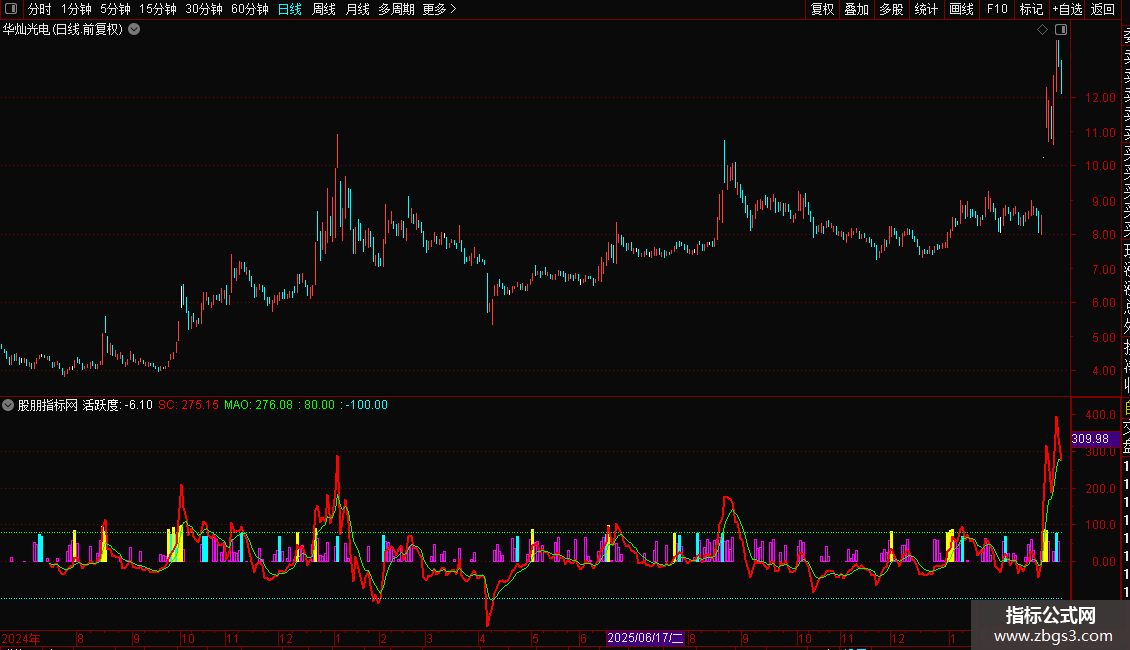
Task: Toggle the right side panel icon in chart
Action: point(1061,30)
